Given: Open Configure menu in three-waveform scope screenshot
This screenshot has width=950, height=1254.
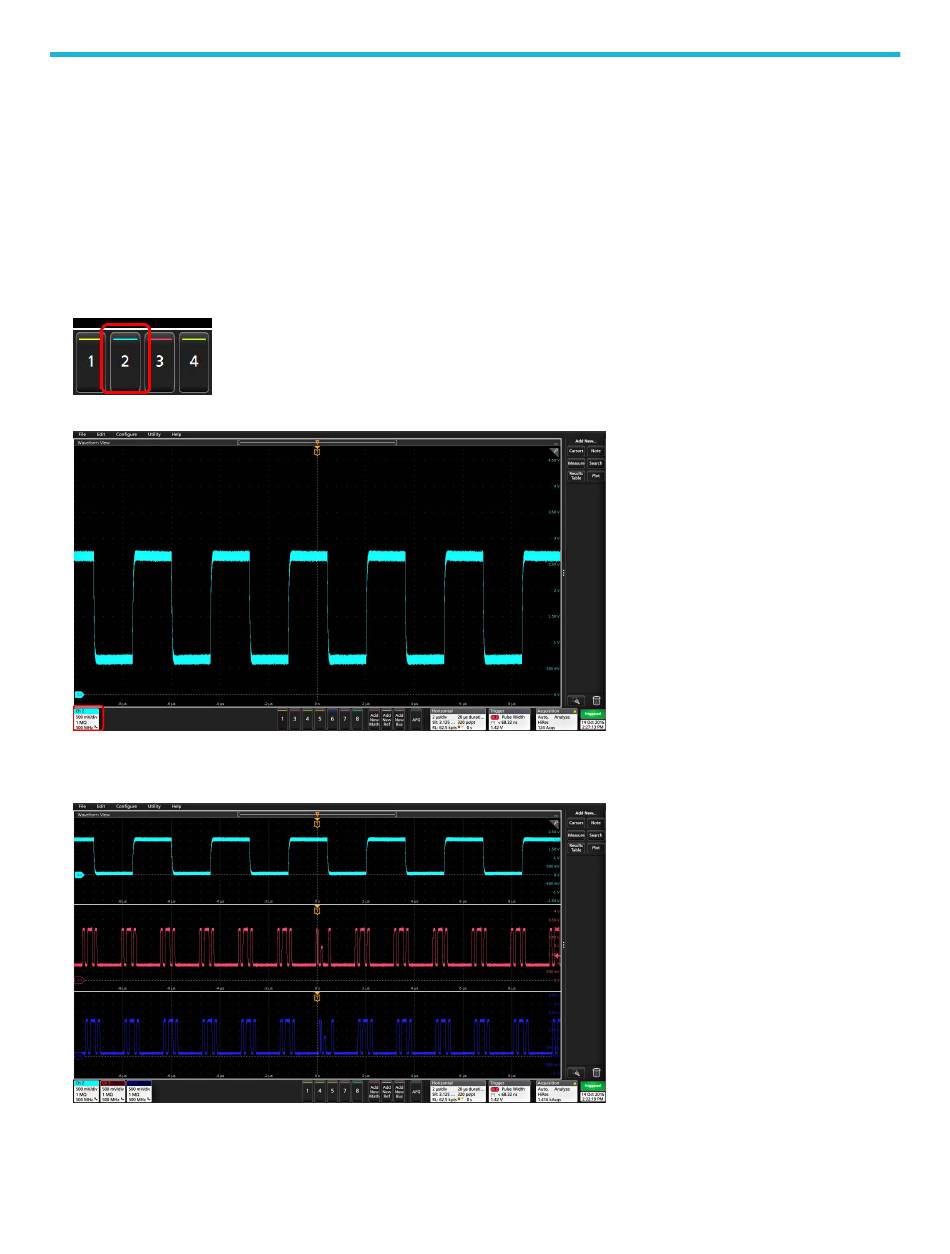Looking at the screenshot, I should coord(126,806).
